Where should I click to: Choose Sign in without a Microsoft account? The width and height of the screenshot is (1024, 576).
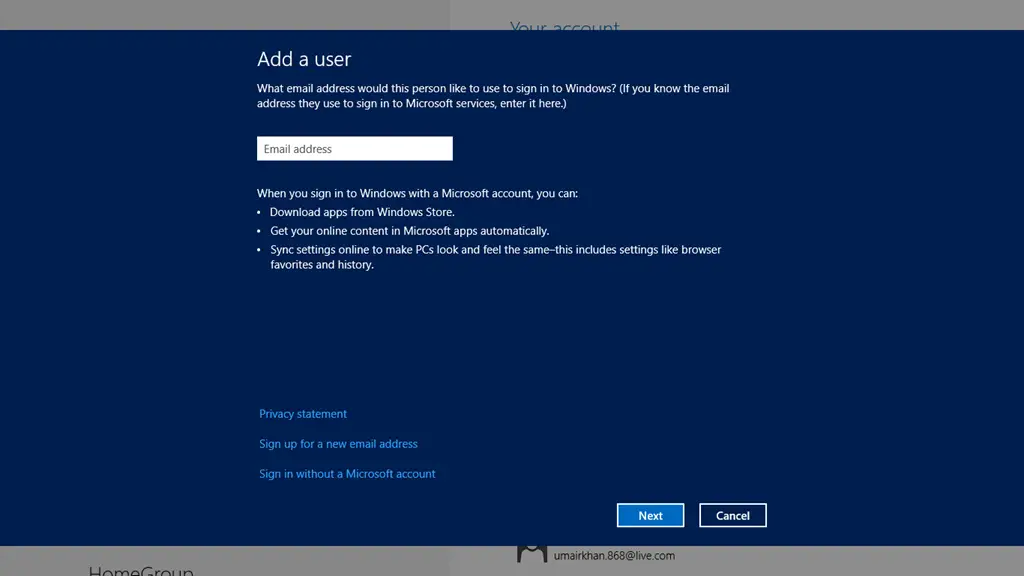coord(347,474)
